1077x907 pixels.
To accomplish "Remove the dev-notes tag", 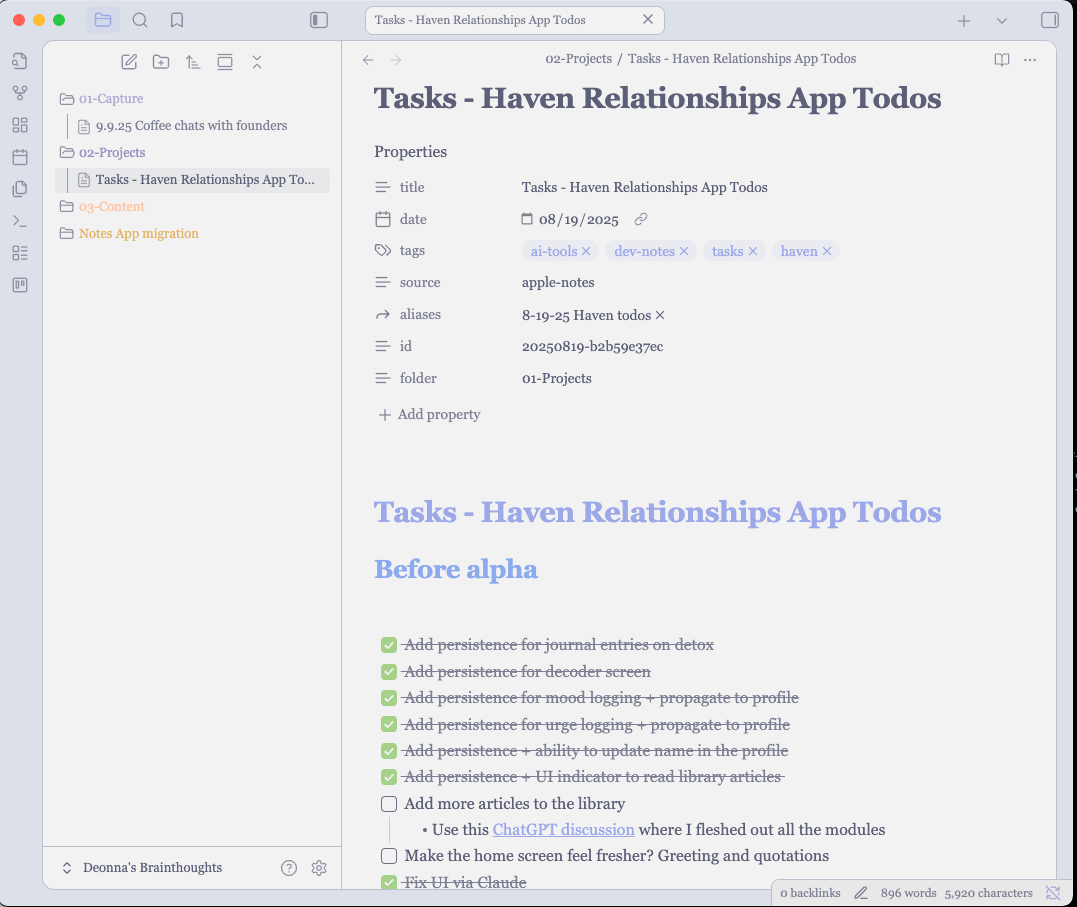I will point(684,251).
